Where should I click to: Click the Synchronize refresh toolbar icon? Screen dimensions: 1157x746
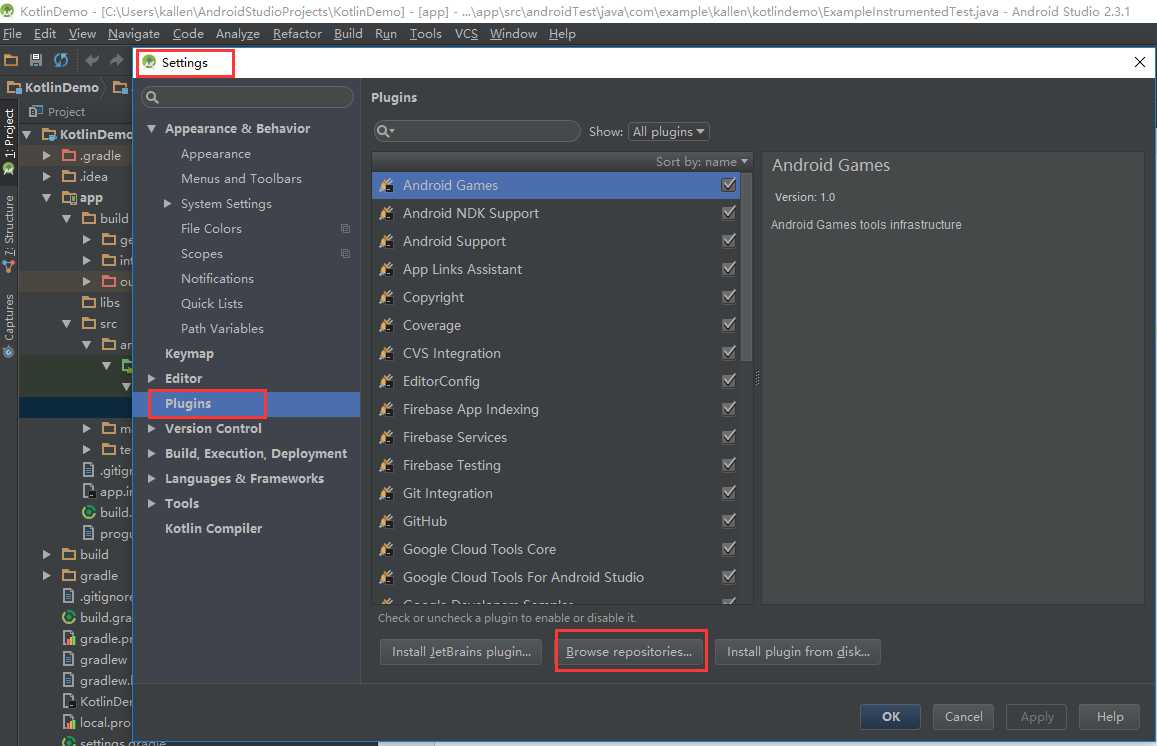coord(61,61)
